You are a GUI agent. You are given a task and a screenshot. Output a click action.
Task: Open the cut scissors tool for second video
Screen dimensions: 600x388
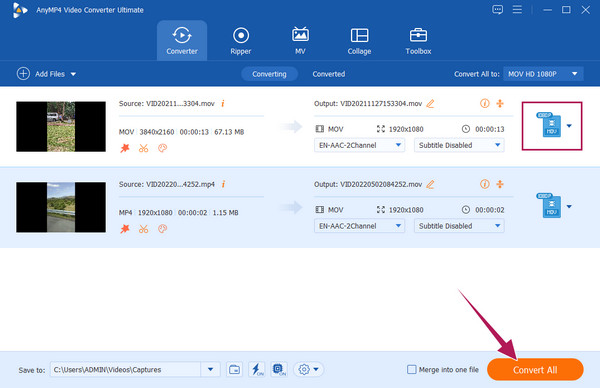143,229
